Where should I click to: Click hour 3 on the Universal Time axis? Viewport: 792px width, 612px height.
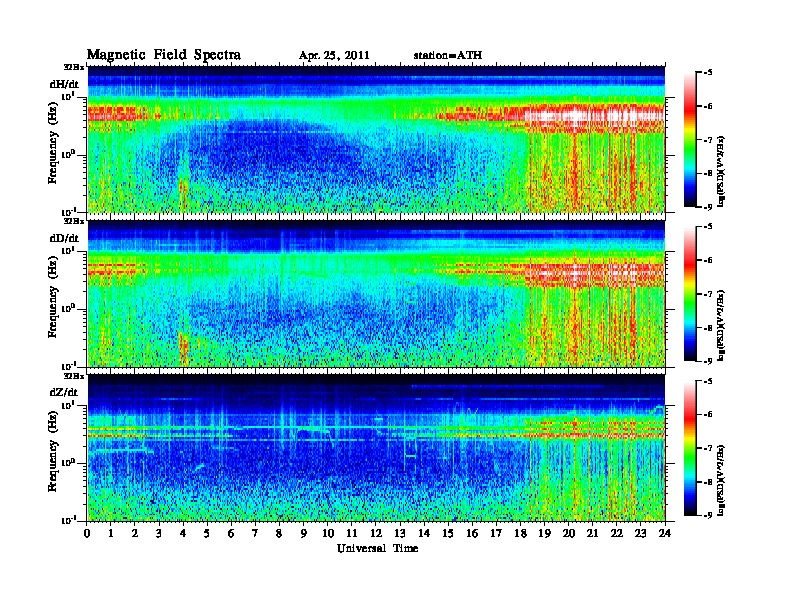coord(159,533)
